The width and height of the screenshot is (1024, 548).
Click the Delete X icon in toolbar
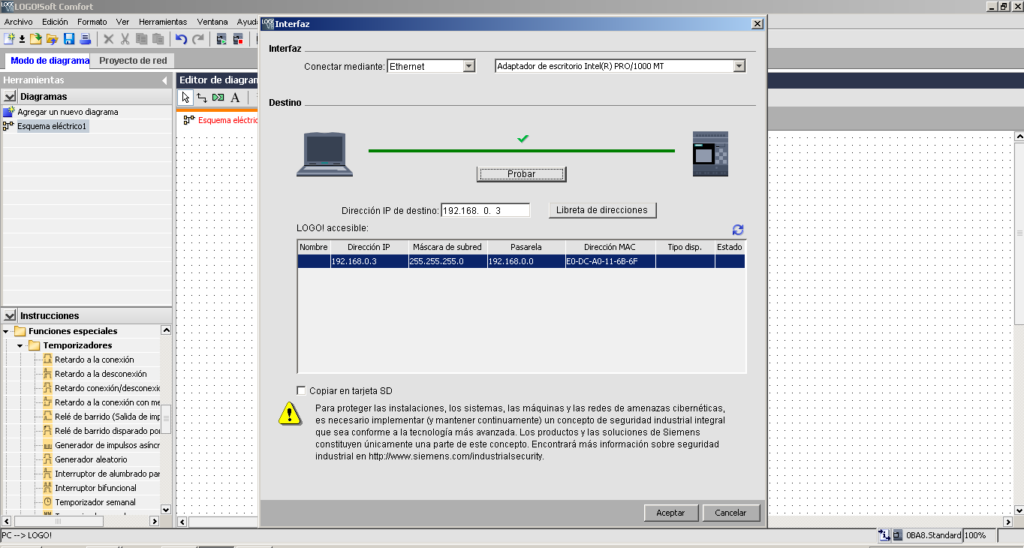click(x=108, y=39)
